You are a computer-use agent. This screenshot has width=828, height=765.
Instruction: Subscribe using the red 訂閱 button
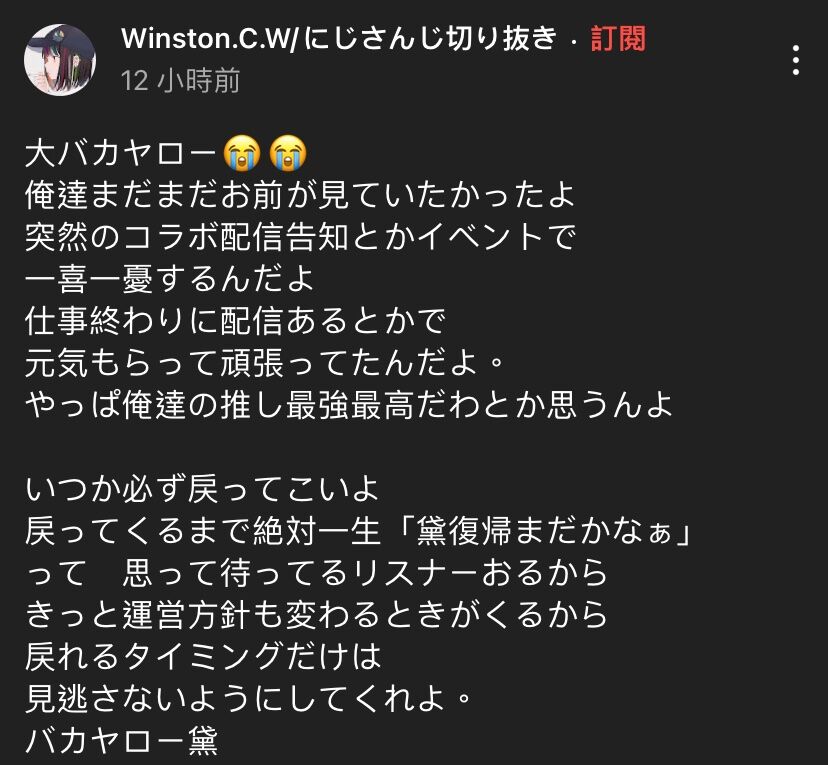point(618,39)
